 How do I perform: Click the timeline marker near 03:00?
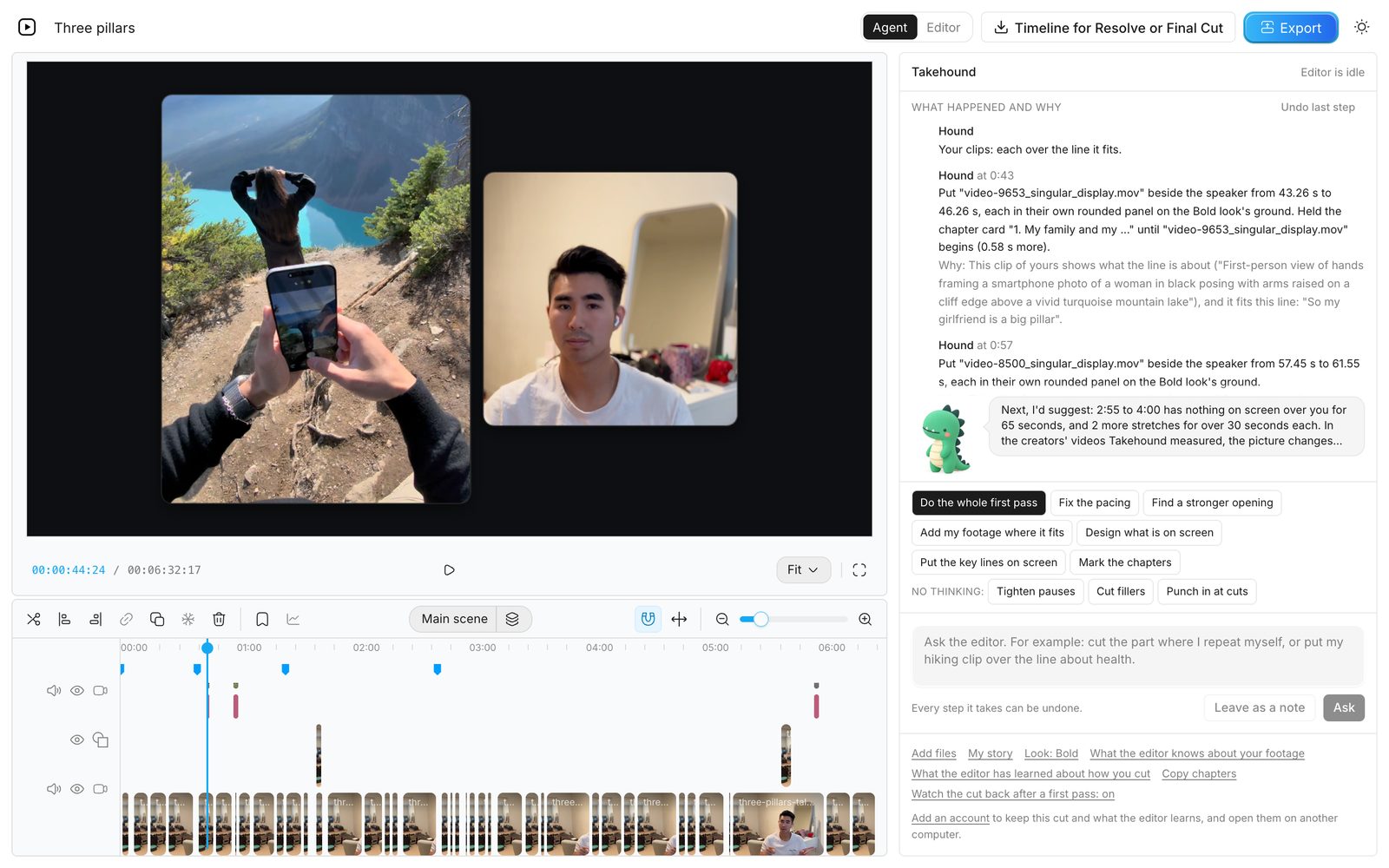(x=438, y=669)
